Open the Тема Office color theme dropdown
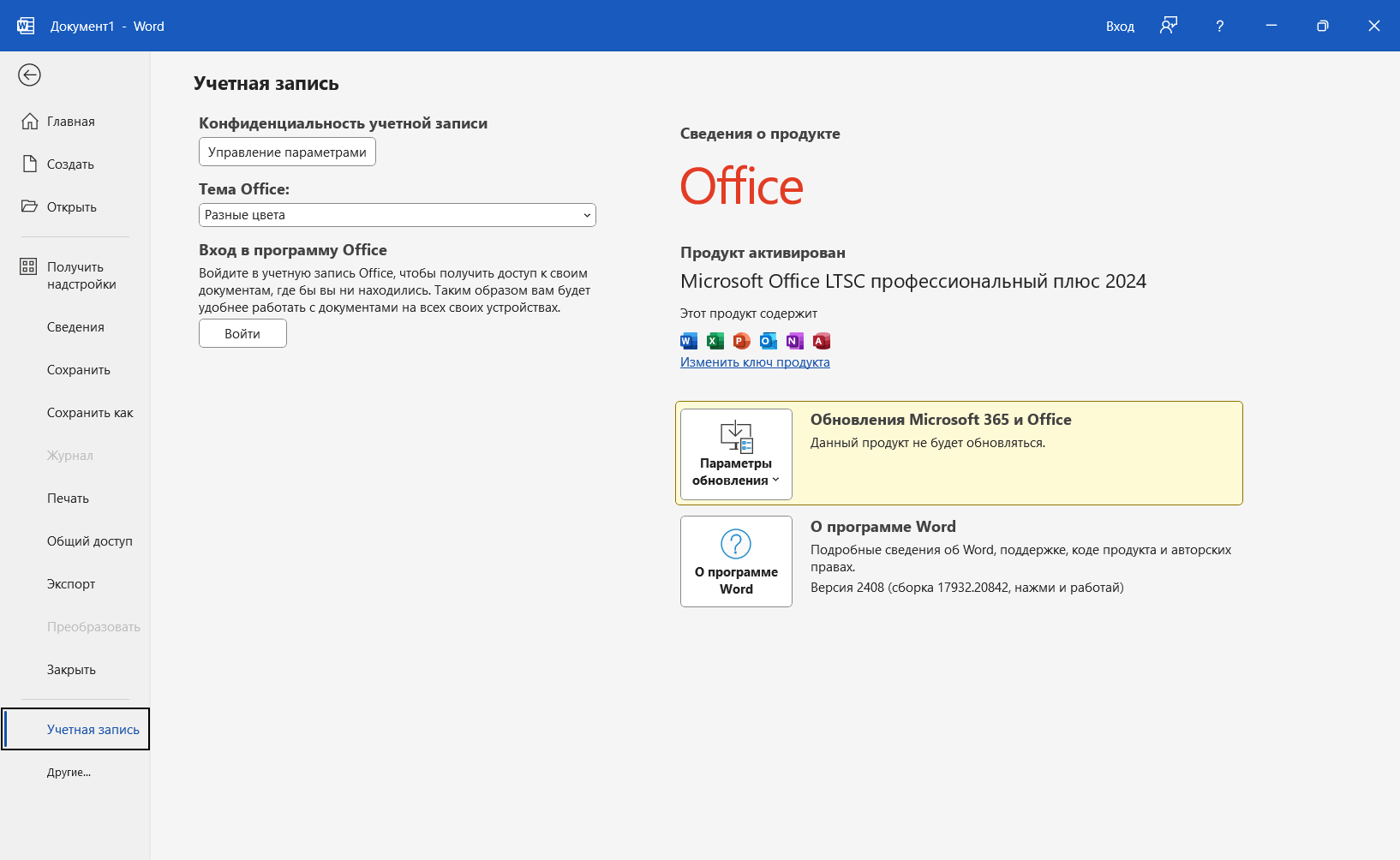1400x860 pixels. pyautogui.click(x=398, y=215)
